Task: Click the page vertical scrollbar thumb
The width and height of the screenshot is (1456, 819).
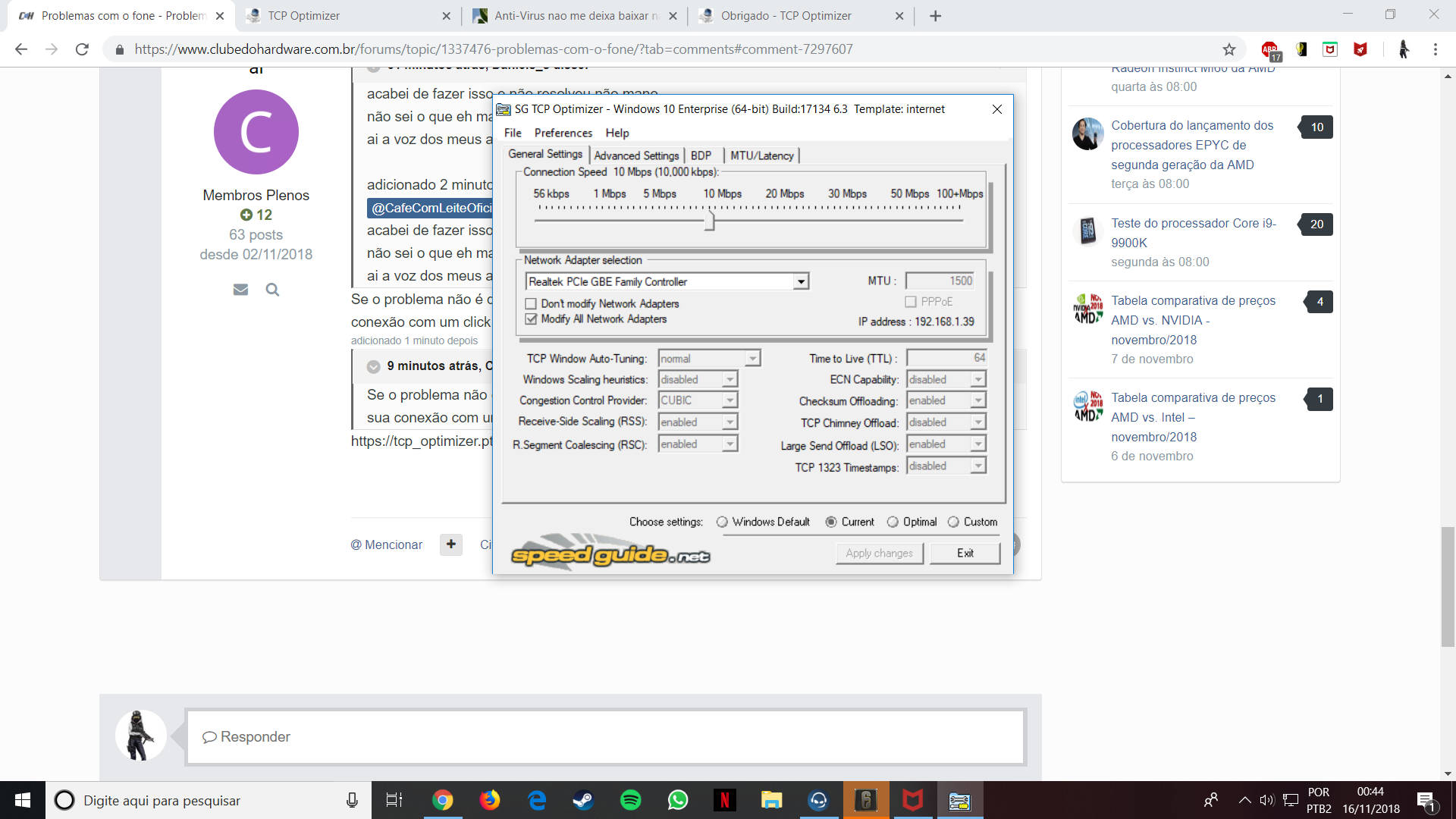Action: coord(1448,587)
